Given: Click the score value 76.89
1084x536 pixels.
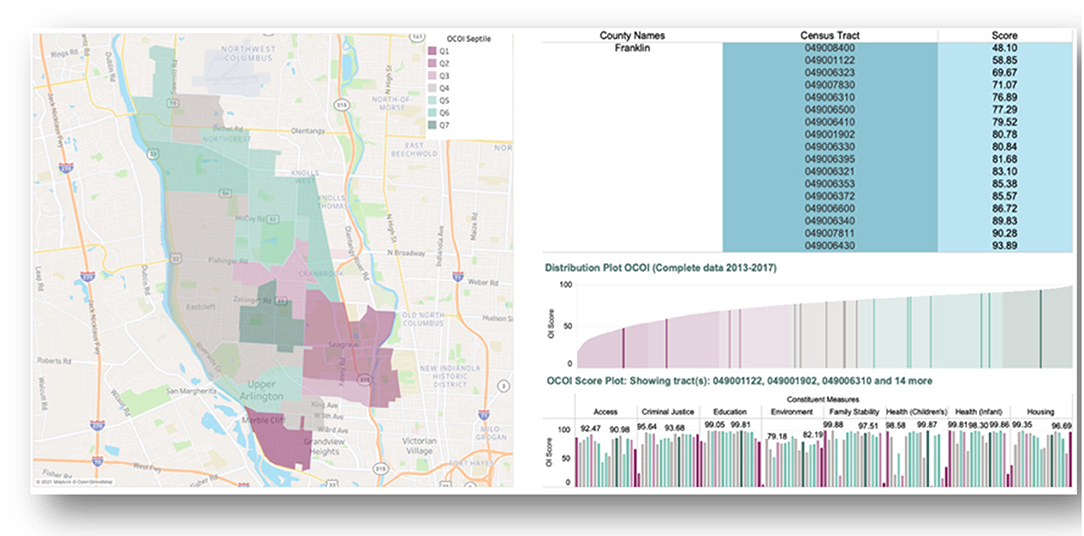Looking at the screenshot, I should pos(1004,98).
